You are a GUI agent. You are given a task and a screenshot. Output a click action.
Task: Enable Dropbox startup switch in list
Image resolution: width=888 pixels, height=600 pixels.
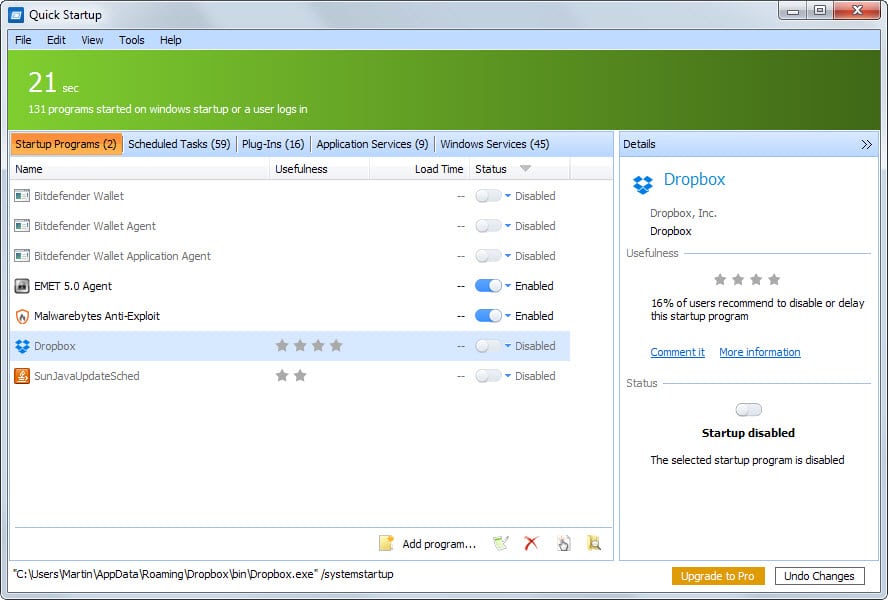point(488,346)
